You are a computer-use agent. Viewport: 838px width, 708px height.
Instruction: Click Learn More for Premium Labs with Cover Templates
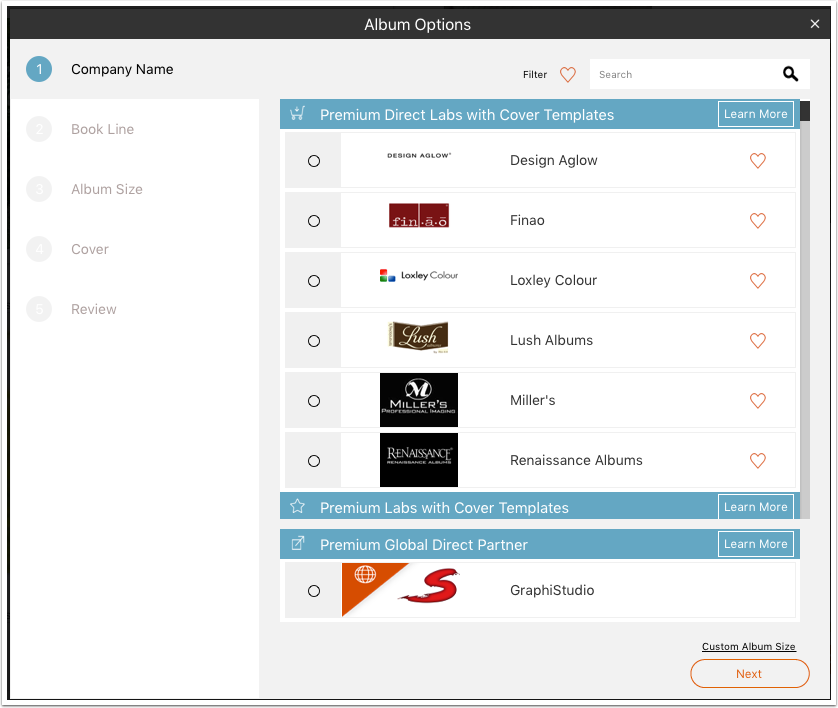756,507
